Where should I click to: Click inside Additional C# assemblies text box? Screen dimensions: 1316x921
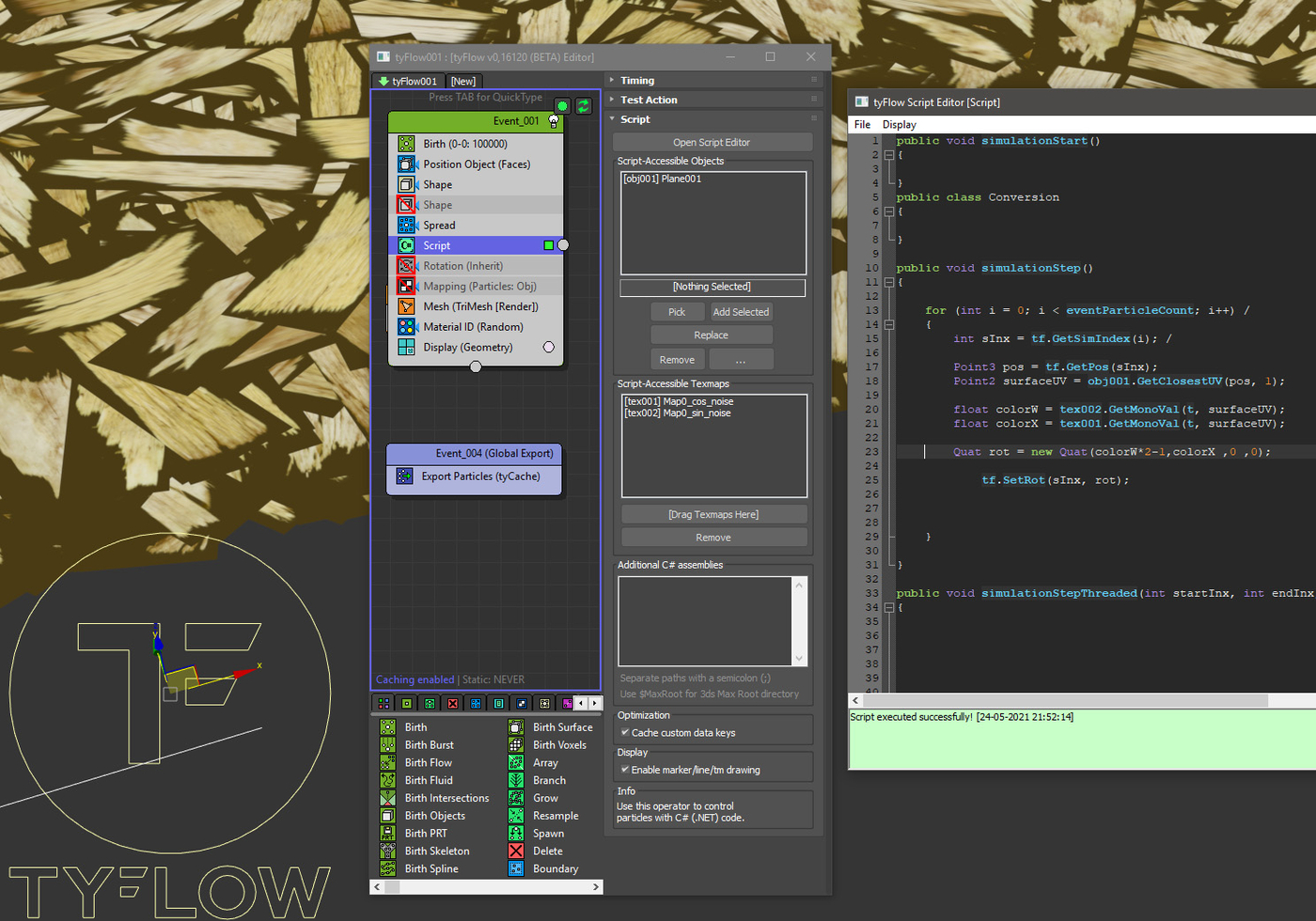pos(706,621)
